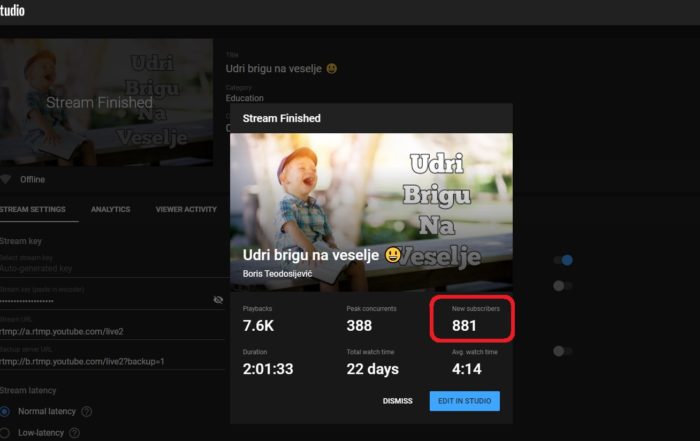Open the Viewer Activity tab
The image size is (700, 441).
186,209
